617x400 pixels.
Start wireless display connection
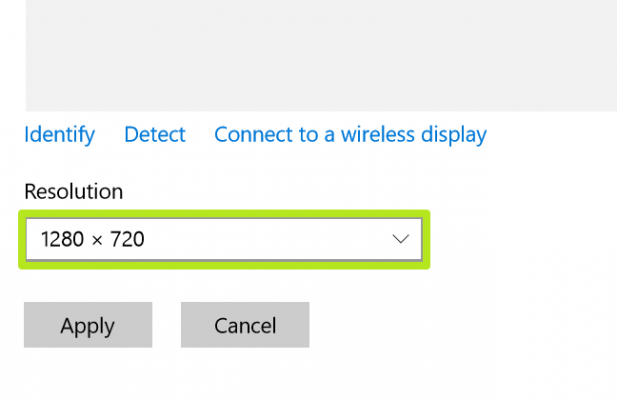tap(350, 134)
